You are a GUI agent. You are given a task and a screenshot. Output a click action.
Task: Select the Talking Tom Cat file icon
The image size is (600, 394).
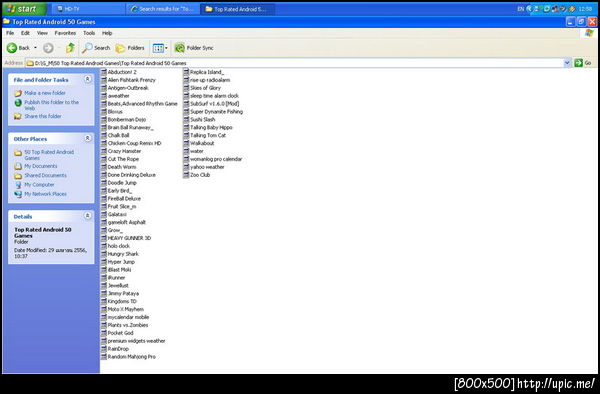click(186, 135)
